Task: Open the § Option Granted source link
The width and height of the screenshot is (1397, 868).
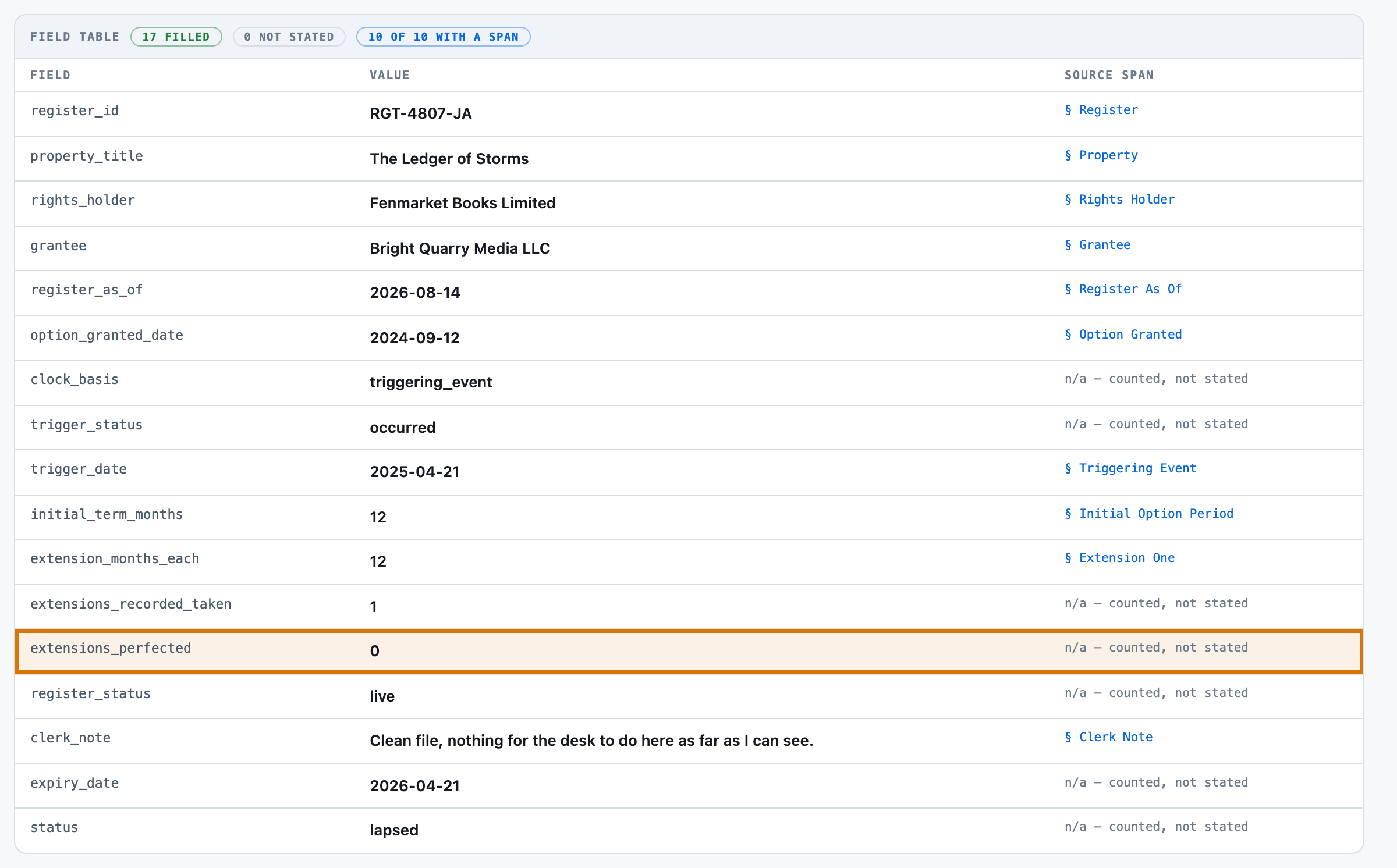Action: (1123, 335)
